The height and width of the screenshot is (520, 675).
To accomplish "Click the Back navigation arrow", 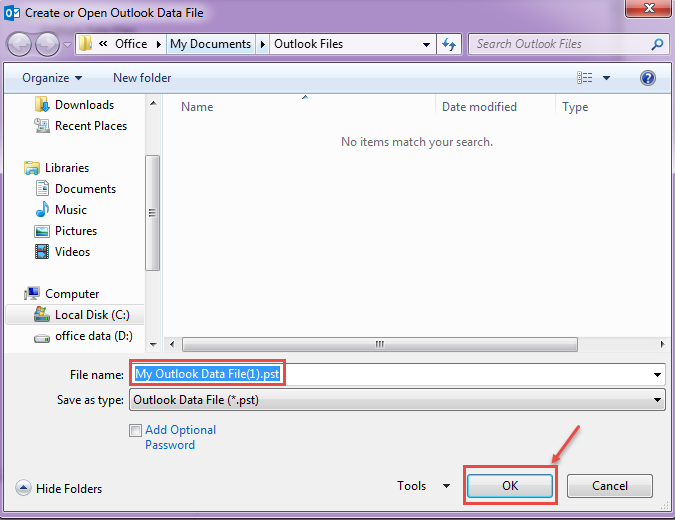I will coord(19,44).
